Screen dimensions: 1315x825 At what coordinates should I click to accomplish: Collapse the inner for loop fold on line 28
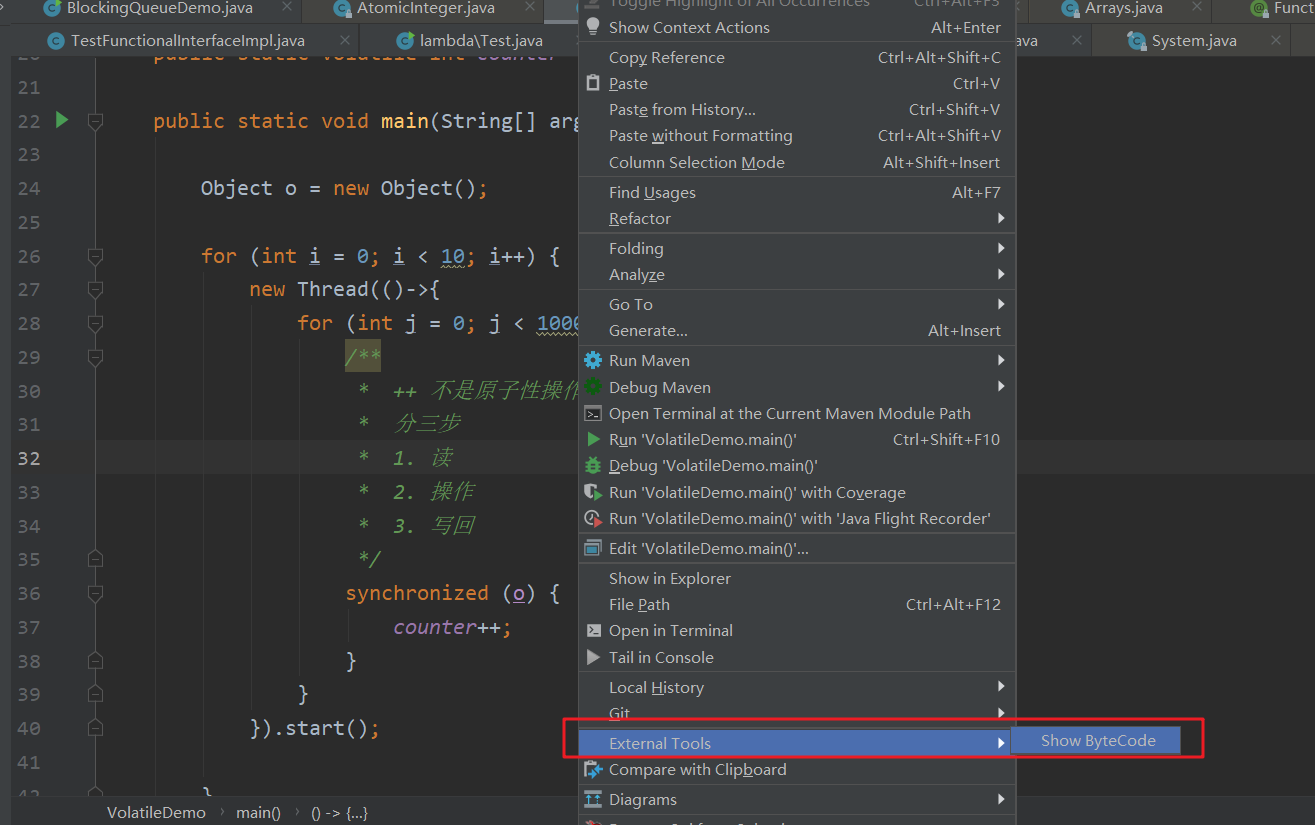pos(95,323)
